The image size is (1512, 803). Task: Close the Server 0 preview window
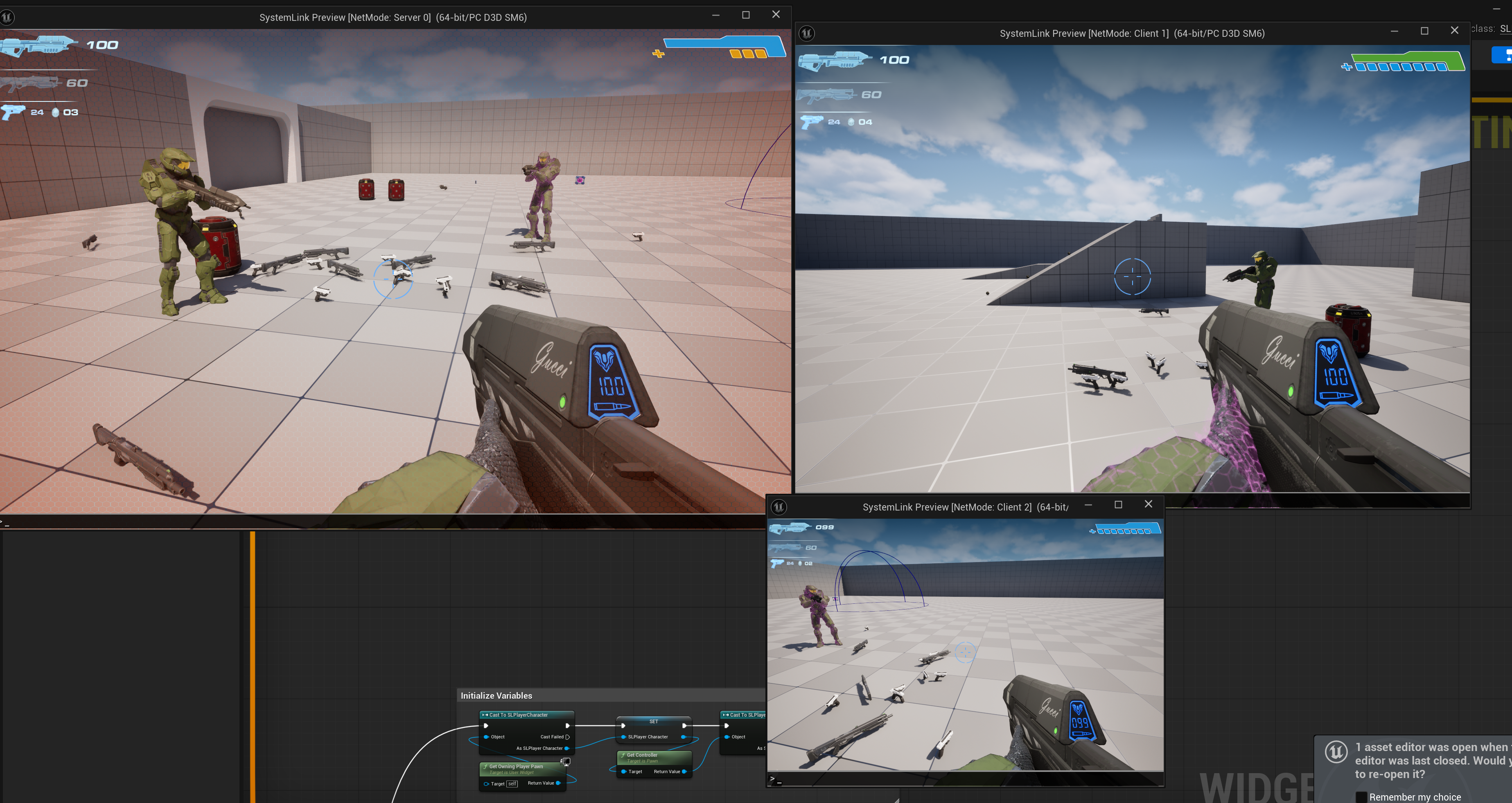[x=776, y=15]
